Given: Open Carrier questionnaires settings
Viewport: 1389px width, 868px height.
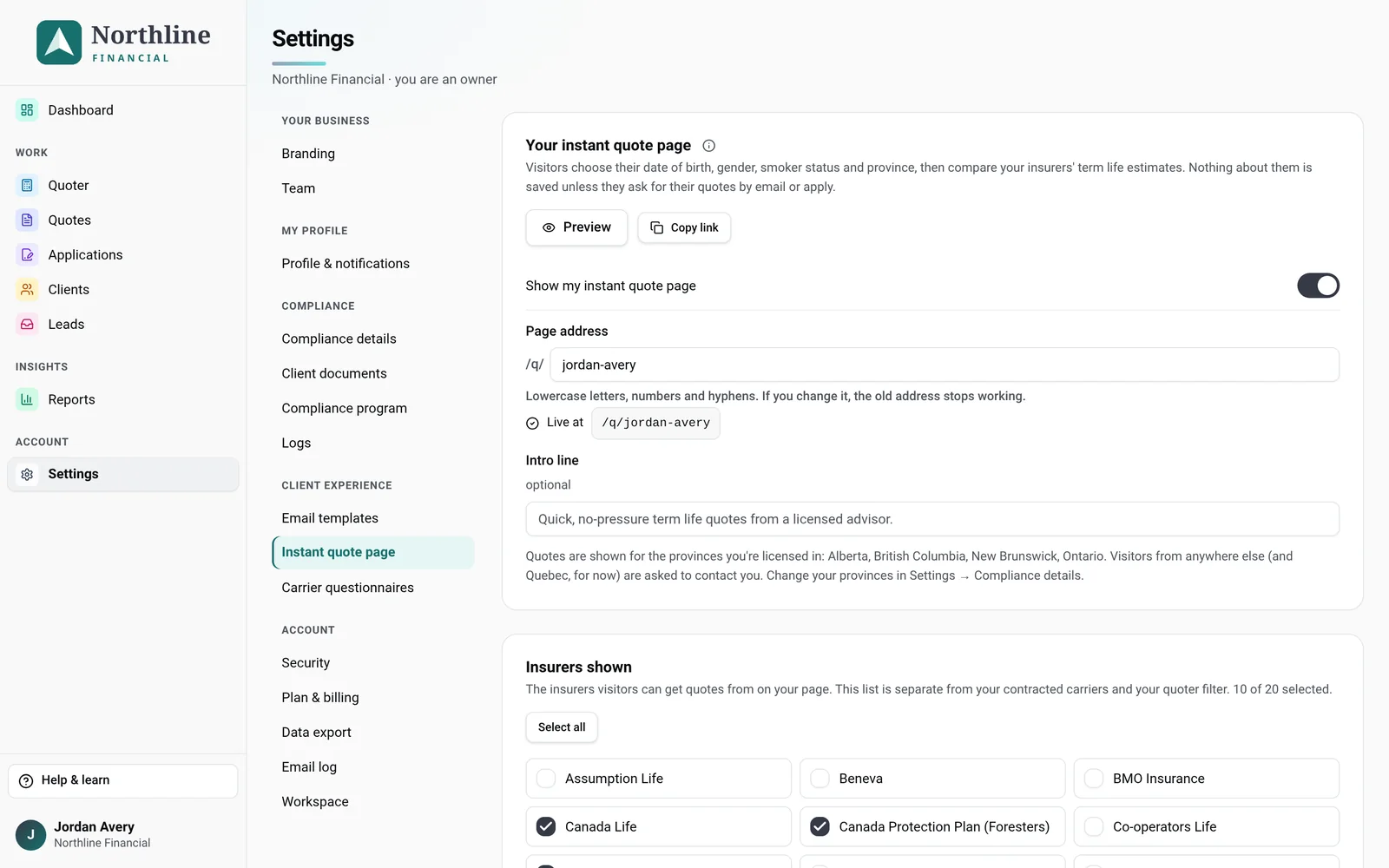Looking at the screenshot, I should pyautogui.click(x=373, y=588).
